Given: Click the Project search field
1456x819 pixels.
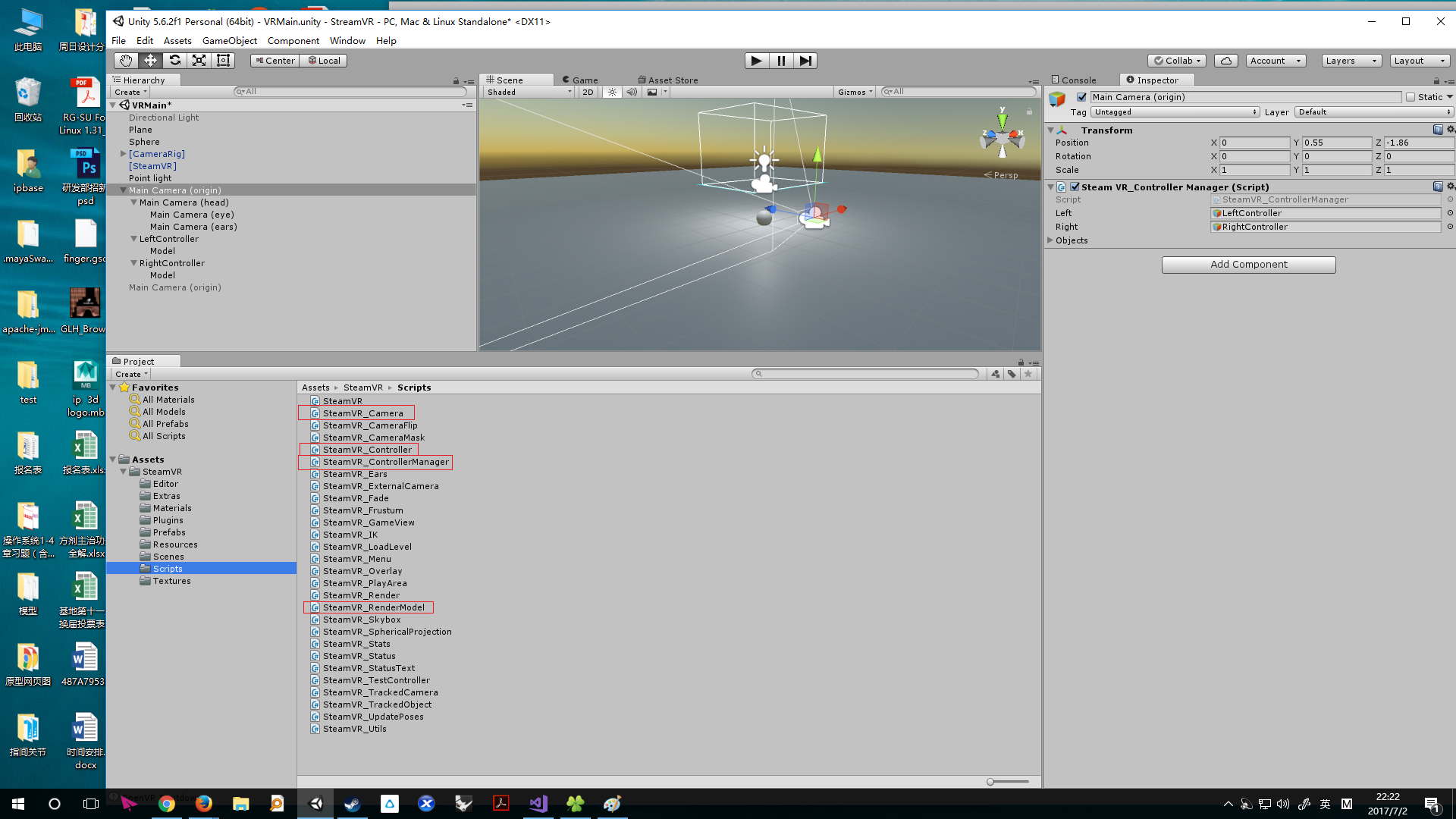Looking at the screenshot, I should 865,374.
